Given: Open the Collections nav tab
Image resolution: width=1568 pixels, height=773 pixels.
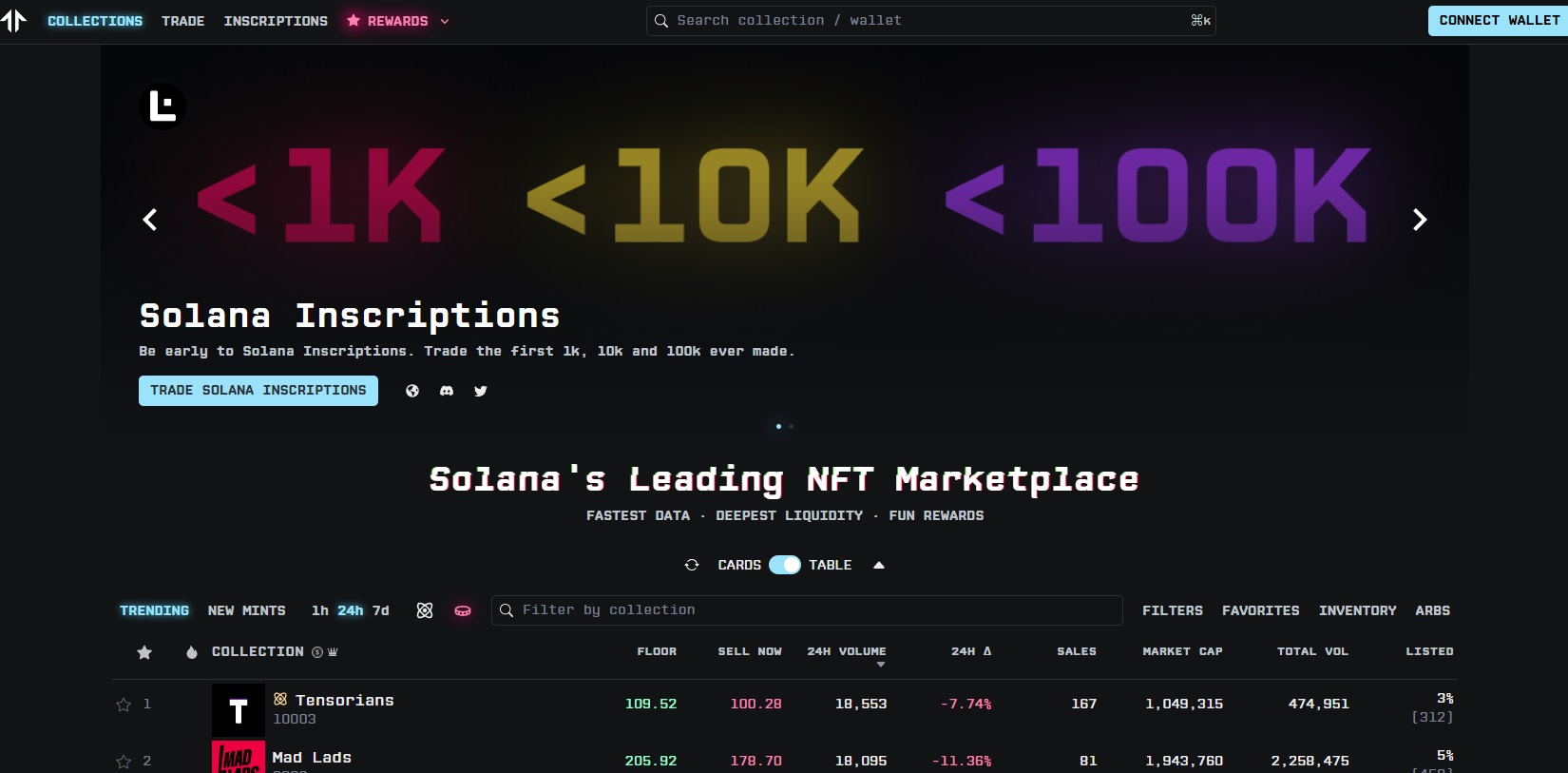Looking at the screenshot, I should (95, 21).
